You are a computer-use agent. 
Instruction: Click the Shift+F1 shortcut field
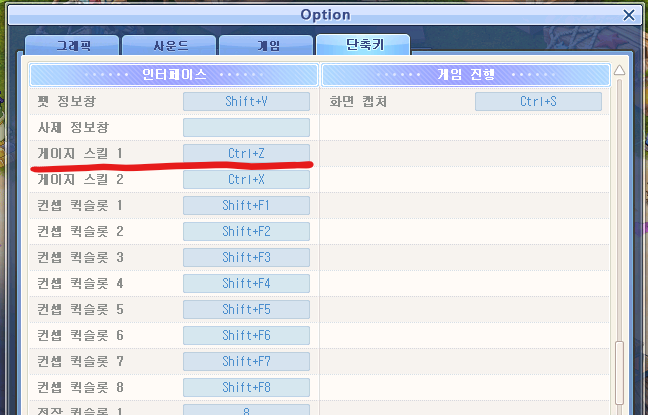coord(246,205)
